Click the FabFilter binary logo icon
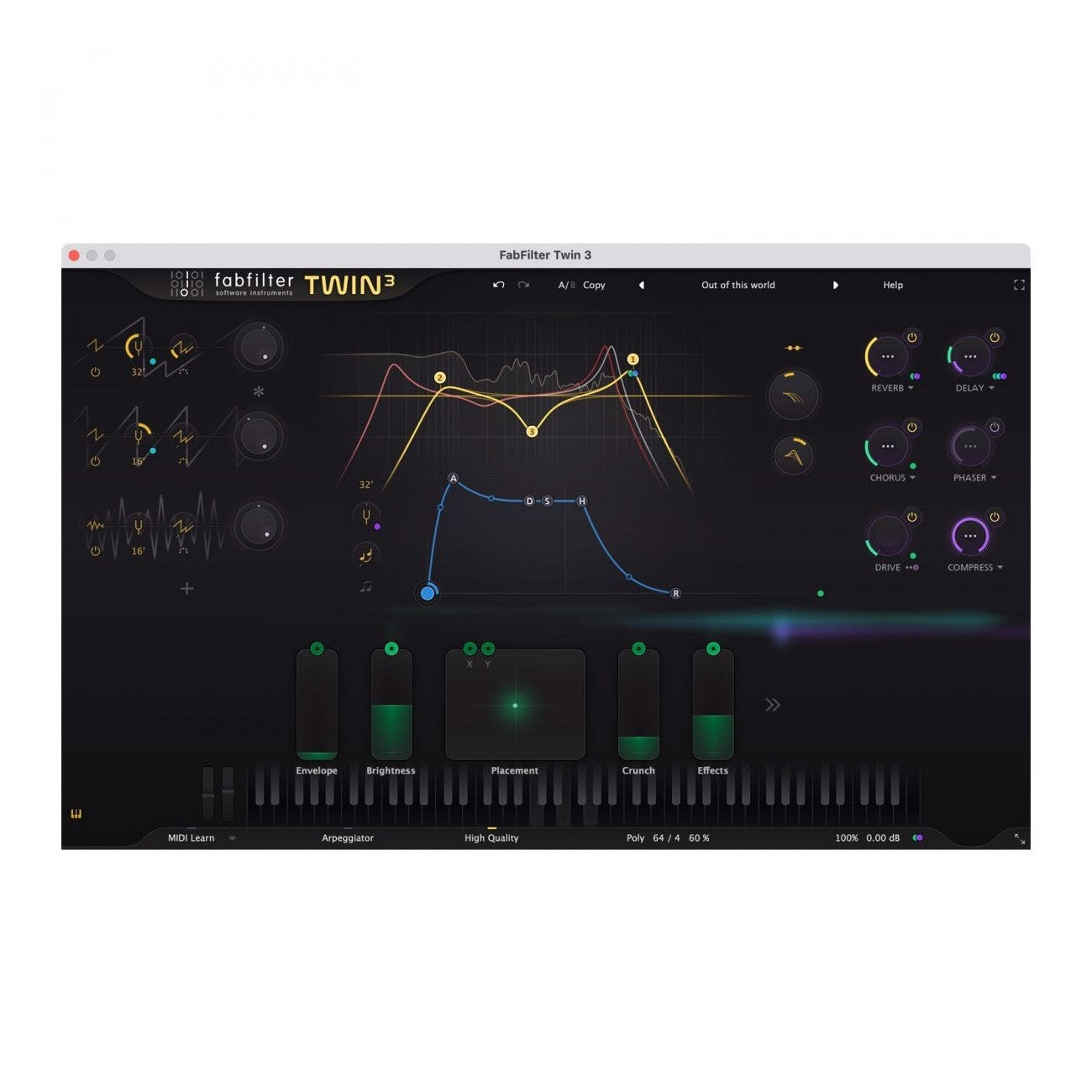The image size is (1092, 1092). pyautogui.click(x=186, y=284)
